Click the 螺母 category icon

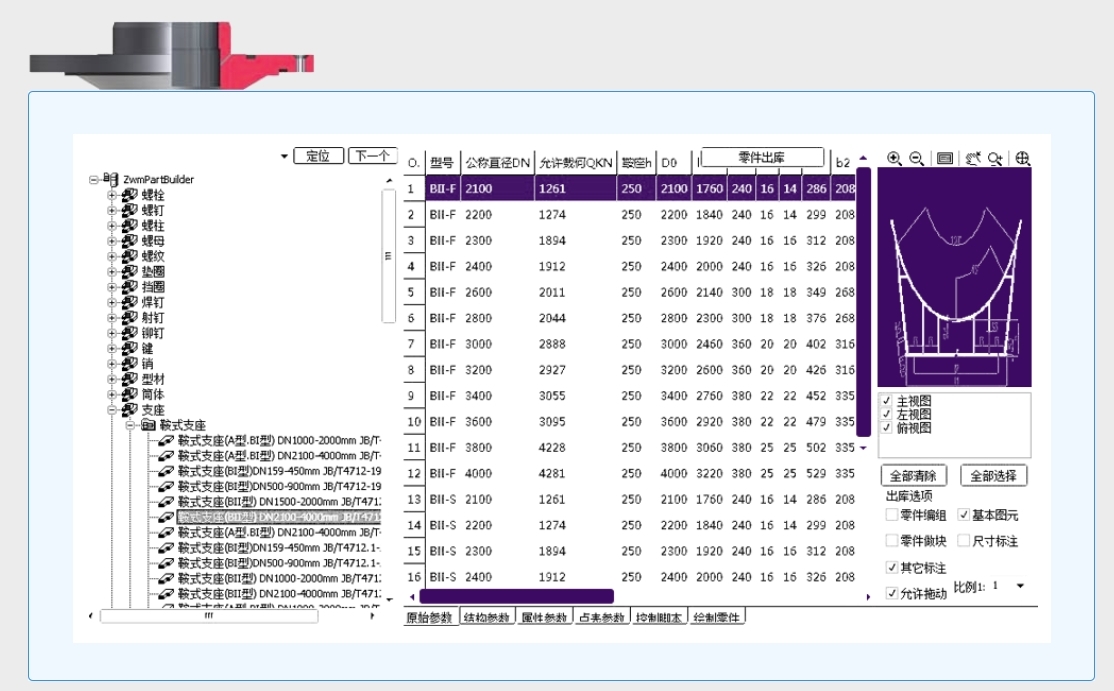coord(129,241)
